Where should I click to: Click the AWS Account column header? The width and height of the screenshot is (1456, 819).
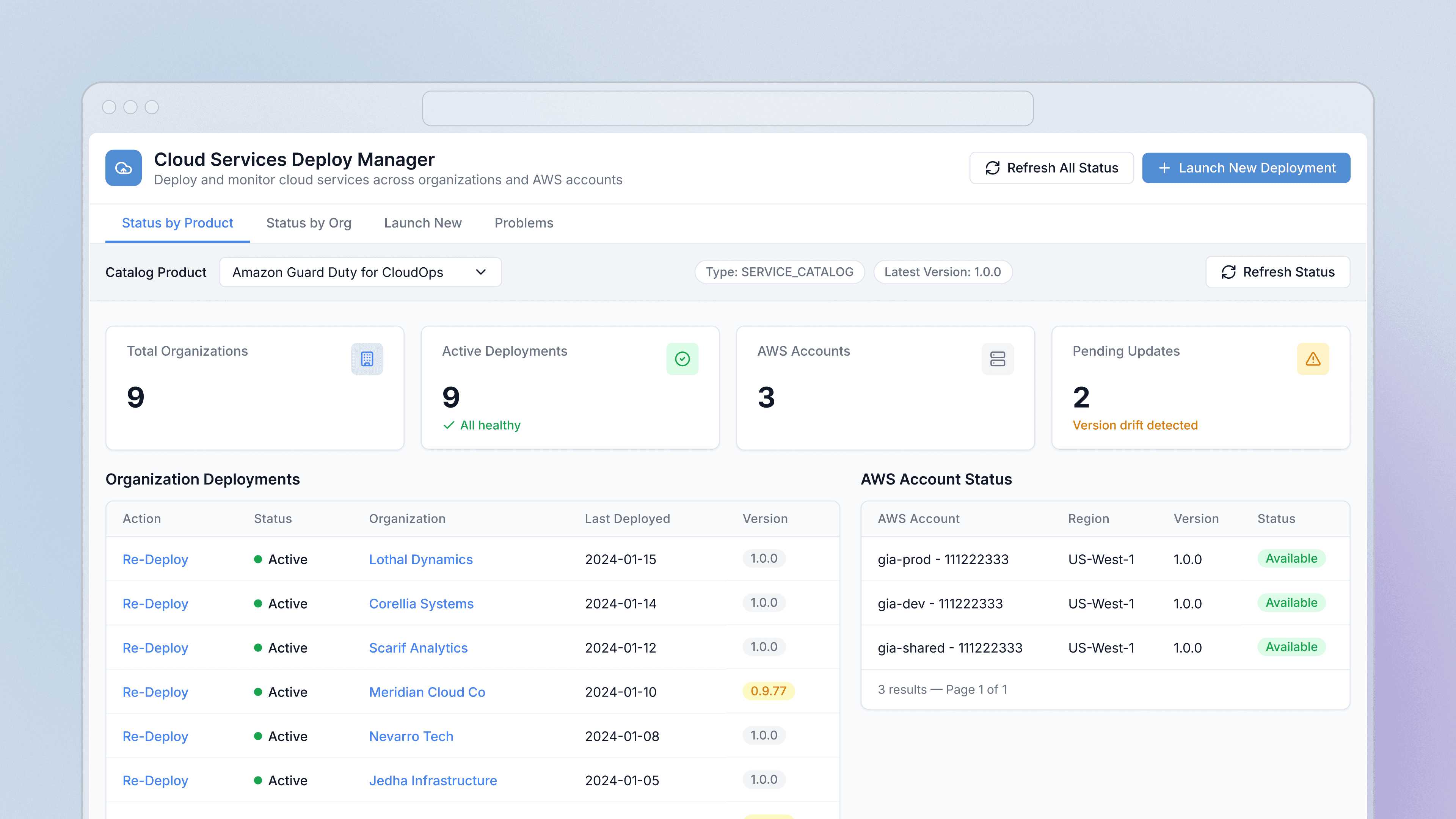pos(918,518)
